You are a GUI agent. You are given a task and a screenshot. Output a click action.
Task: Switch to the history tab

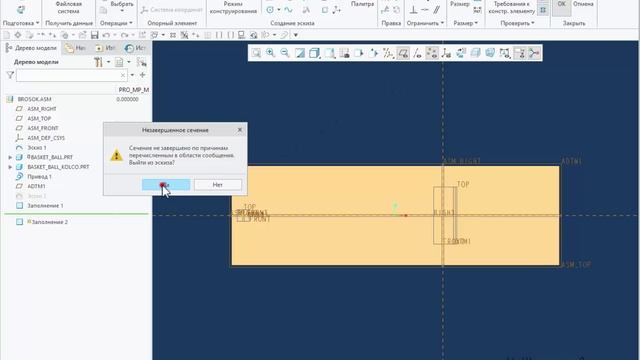[136, 48]
